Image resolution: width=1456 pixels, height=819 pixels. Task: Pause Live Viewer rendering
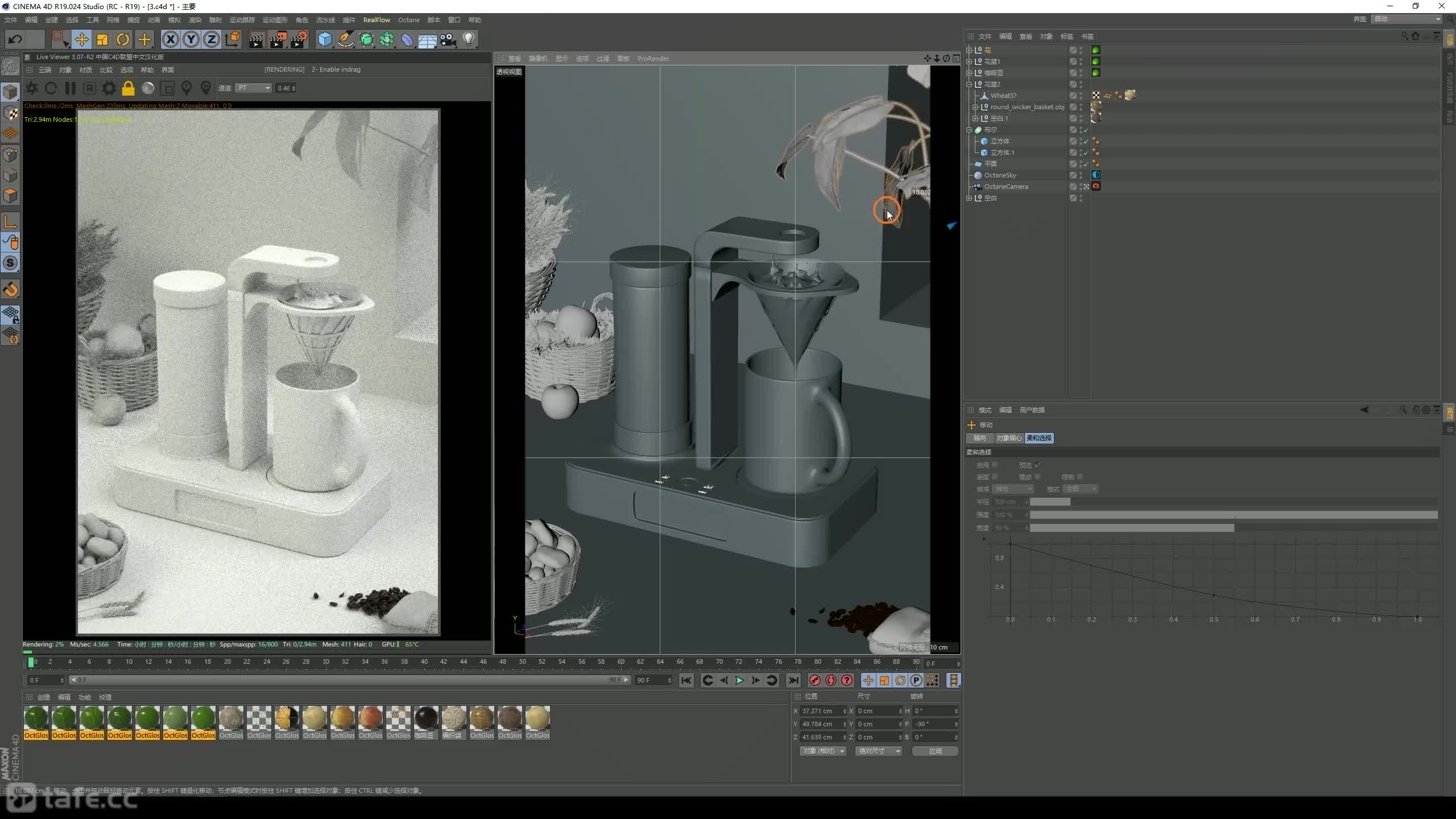71,88
